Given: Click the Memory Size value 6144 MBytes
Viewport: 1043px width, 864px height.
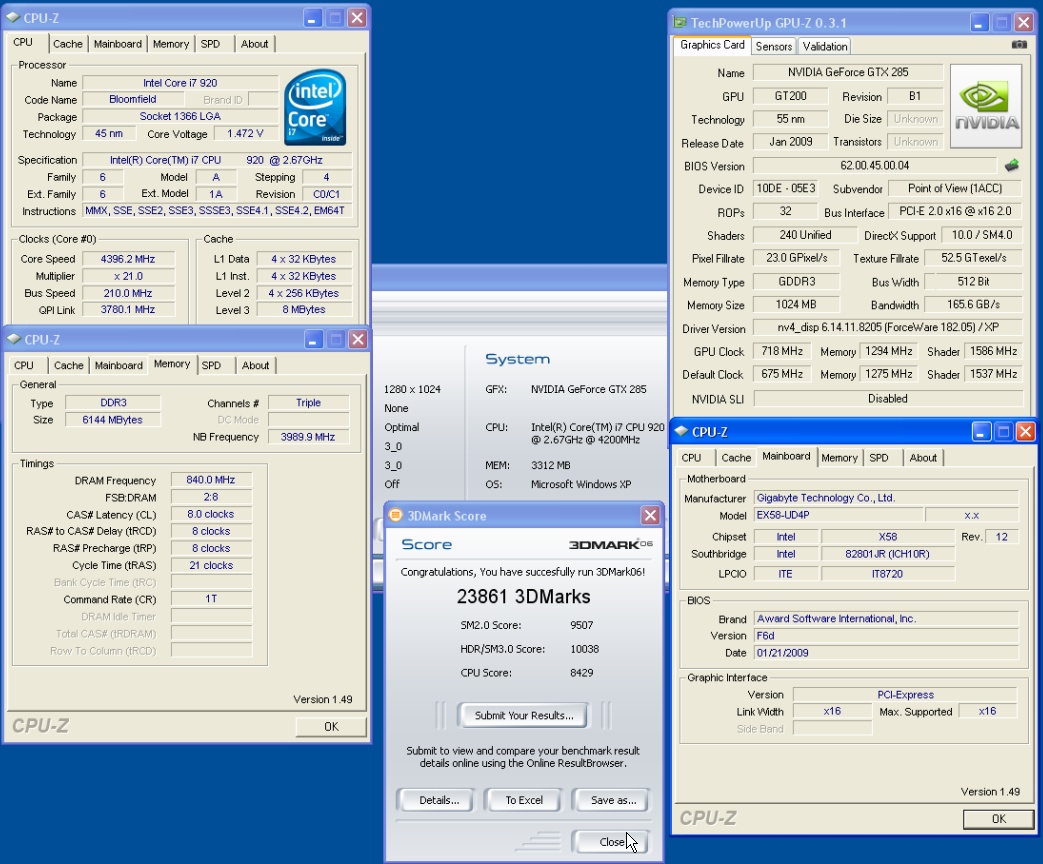Looking at the screenshot, I should [x=112, y=420].
